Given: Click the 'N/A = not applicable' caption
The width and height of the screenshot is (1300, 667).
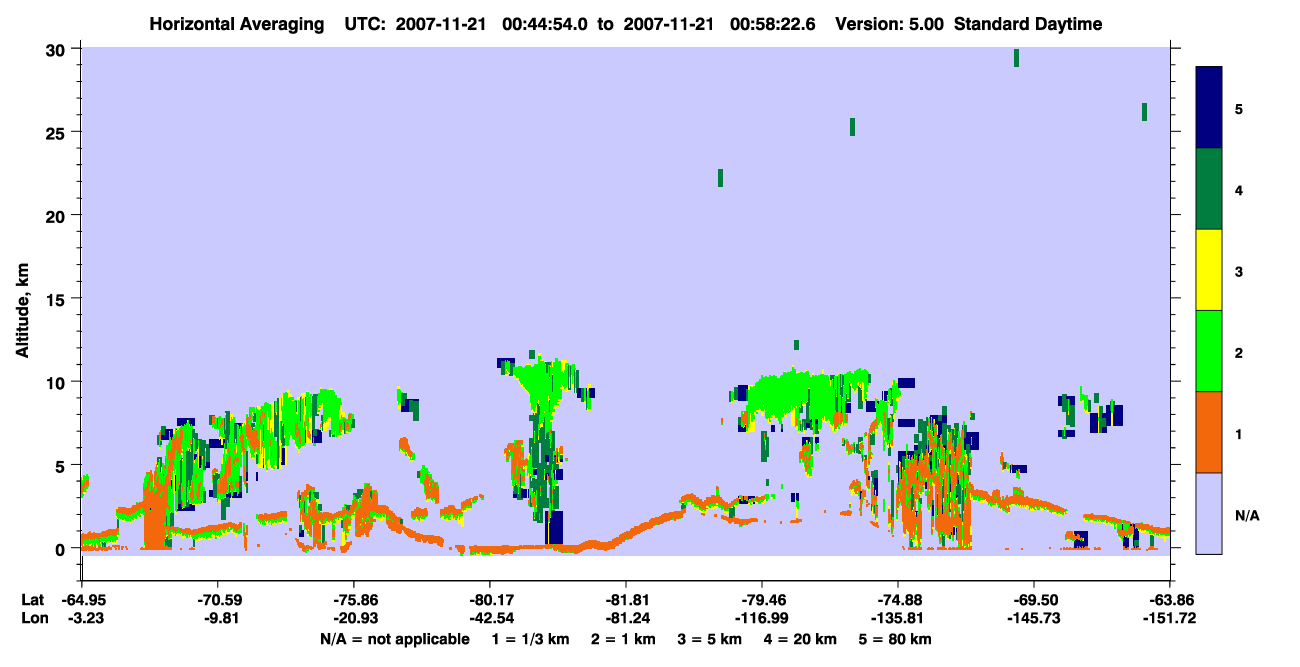Looking at the screenshot, I should (395, 638).
